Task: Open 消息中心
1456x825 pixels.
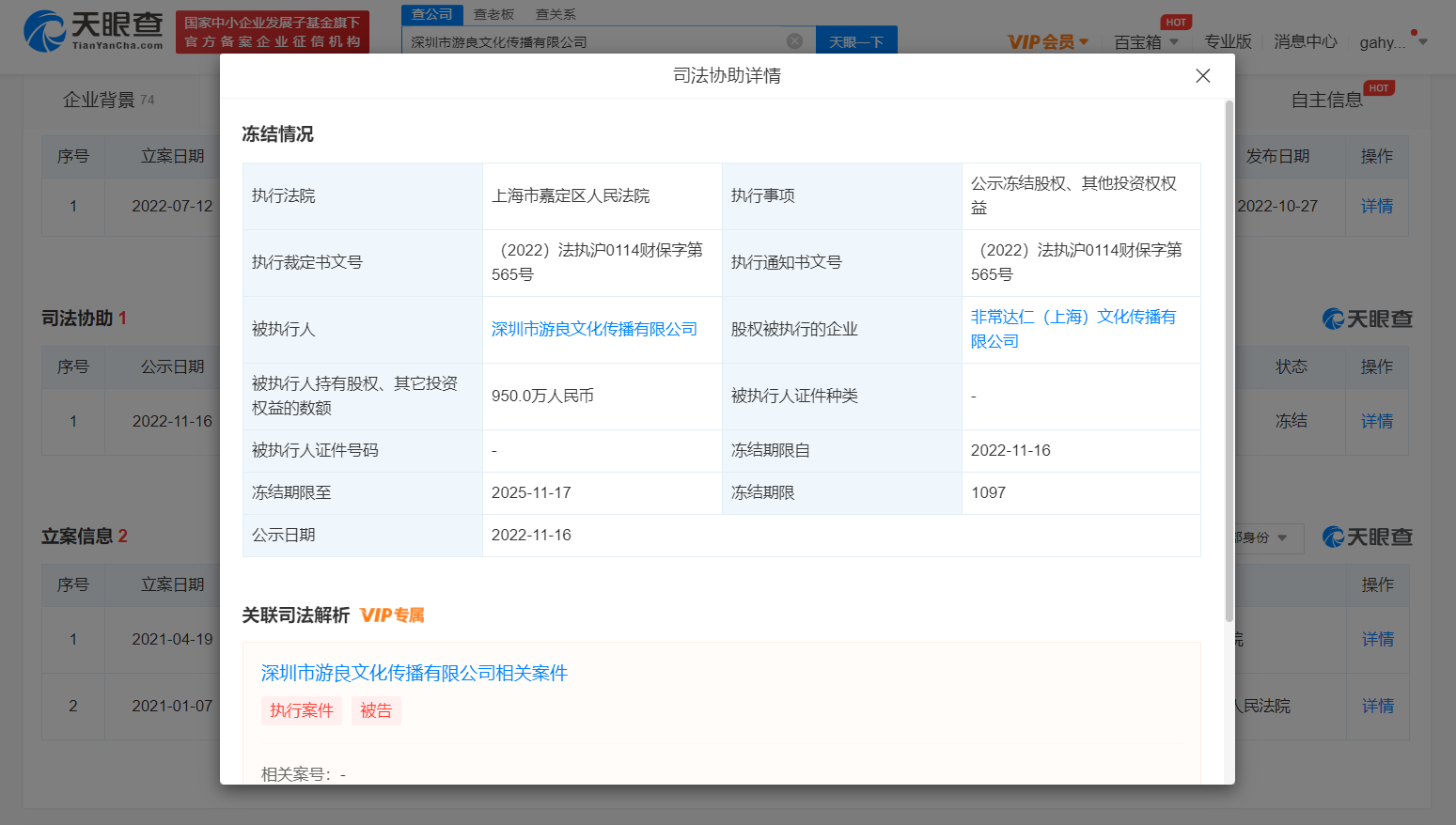Action: (1306, 41)
